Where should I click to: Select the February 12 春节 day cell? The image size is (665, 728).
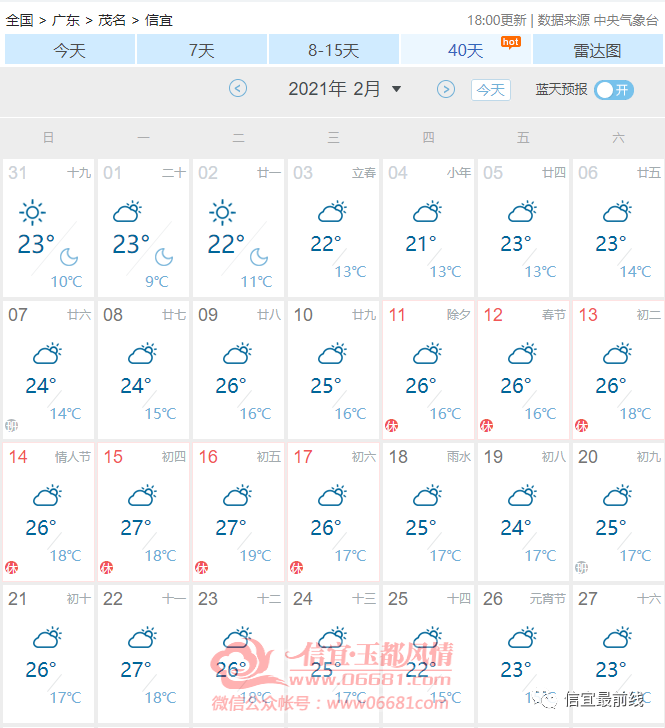pos(523,370)
